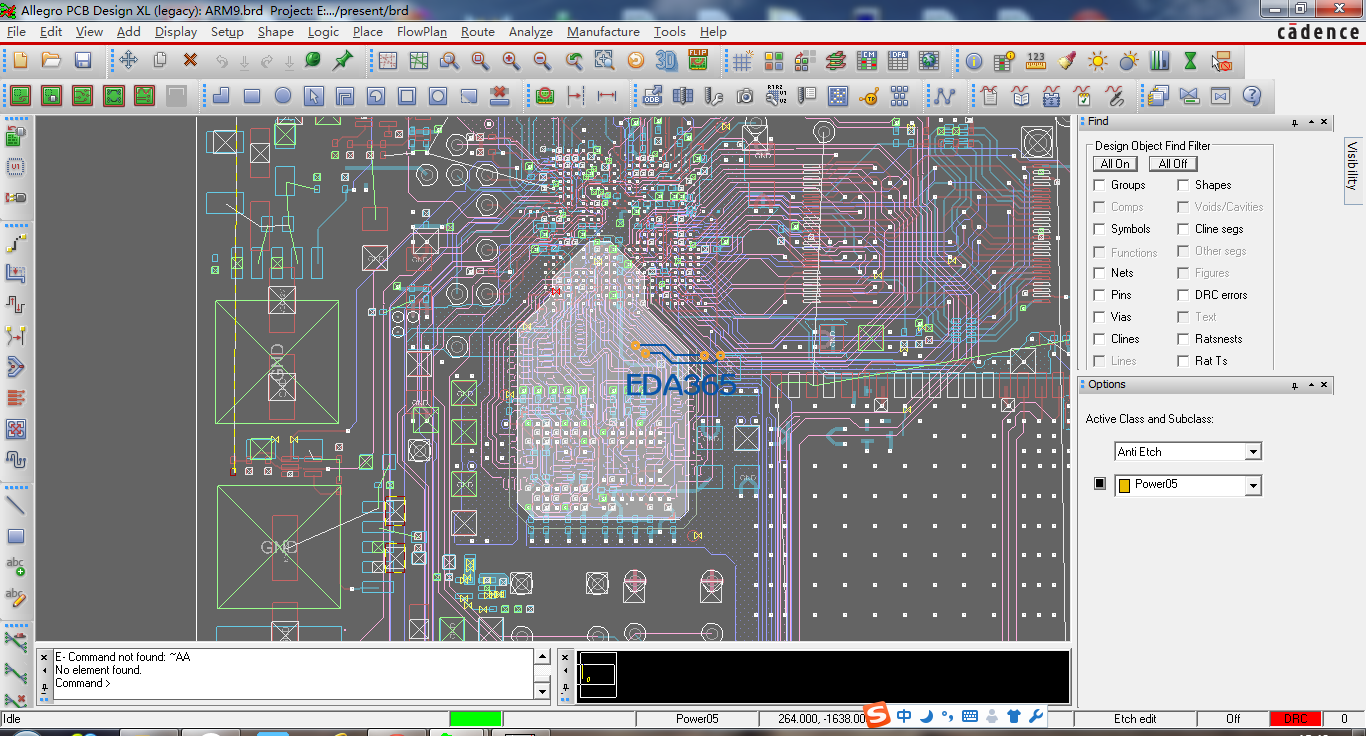This screenshot has height=736, width=1366.
Task: Click the Flip design icon
Action: point(698,61)
